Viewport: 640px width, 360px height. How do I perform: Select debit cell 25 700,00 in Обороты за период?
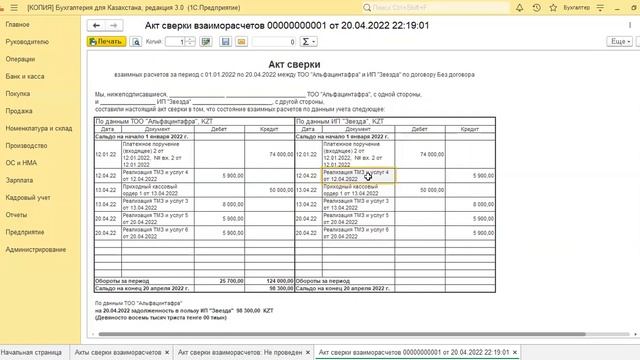pos(220,281)
